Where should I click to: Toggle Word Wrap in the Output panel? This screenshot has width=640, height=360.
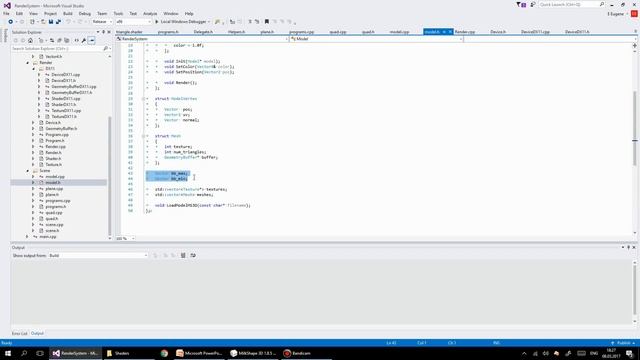click(x=193, y=256)
